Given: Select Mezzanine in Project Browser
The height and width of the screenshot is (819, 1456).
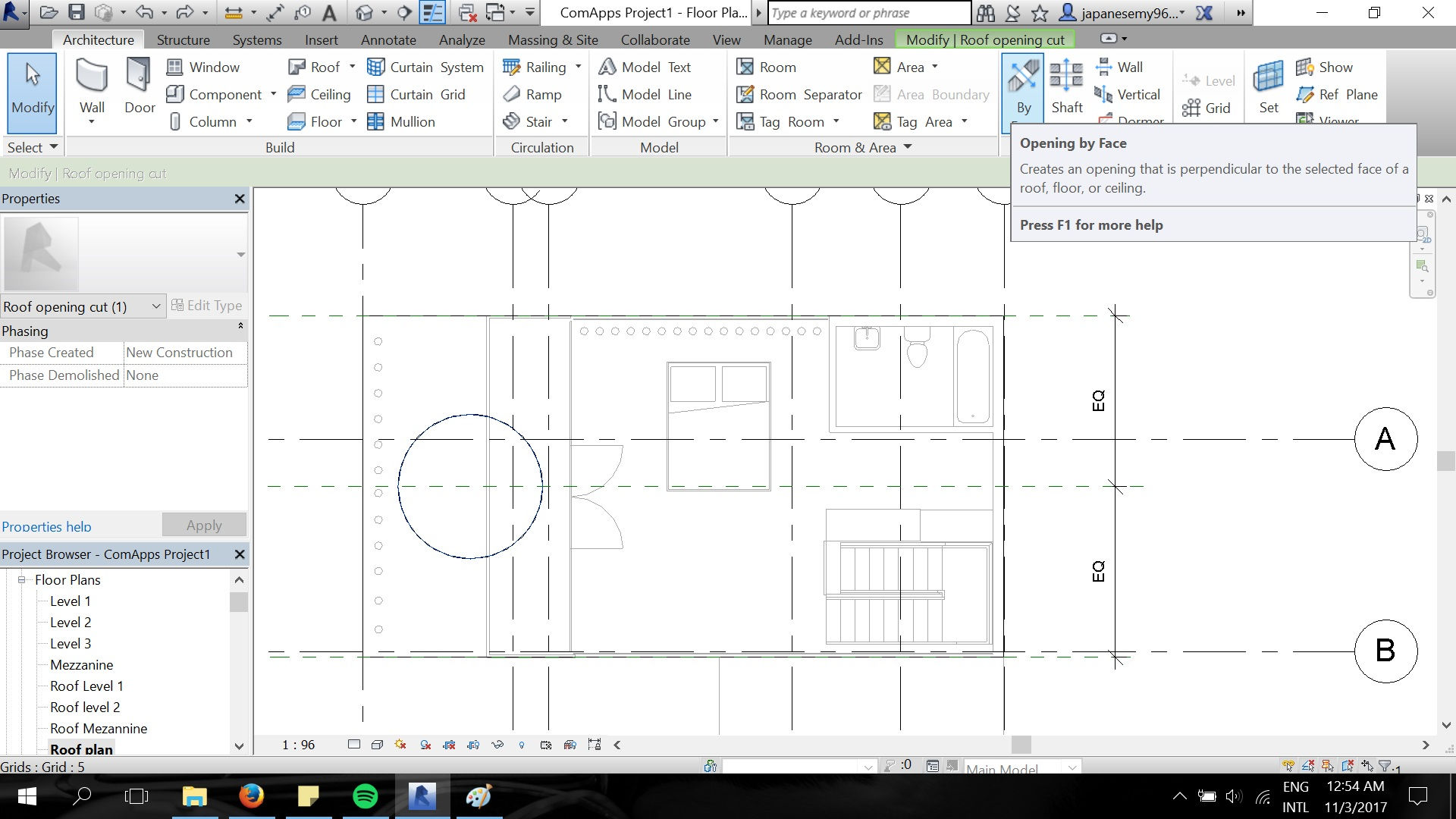Looking at the screenshot, I should [x=81, y=664].
